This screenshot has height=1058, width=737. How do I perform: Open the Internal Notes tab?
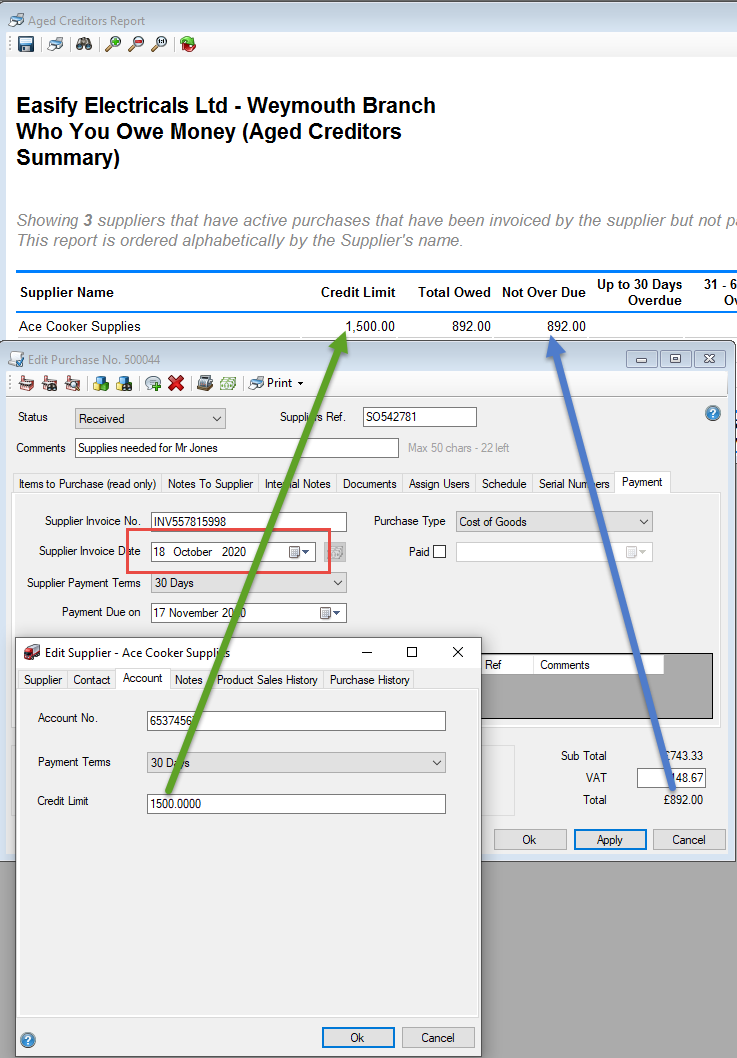[x=297, y=484]
